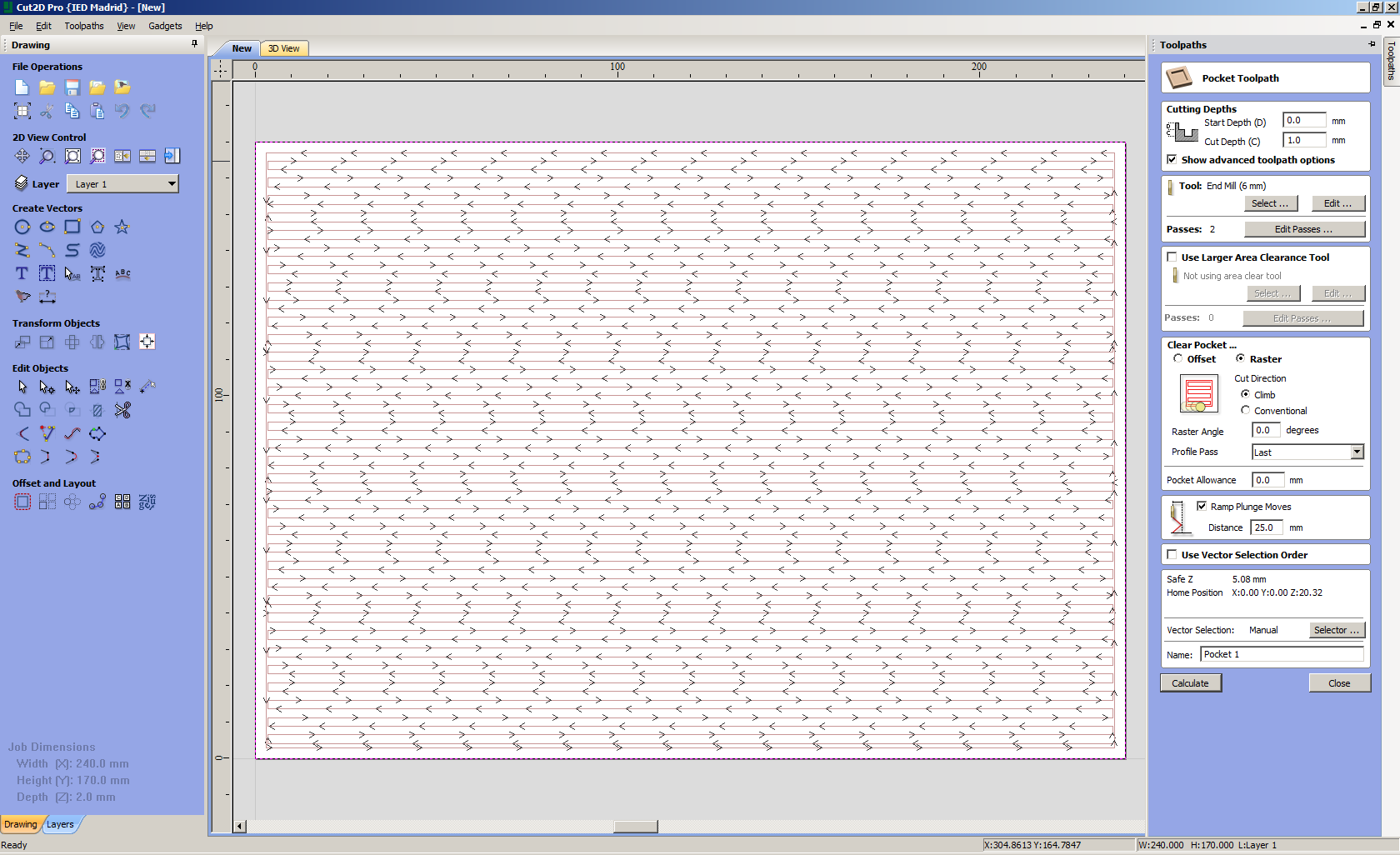Select the Offset vectors tool

[22, 502]
